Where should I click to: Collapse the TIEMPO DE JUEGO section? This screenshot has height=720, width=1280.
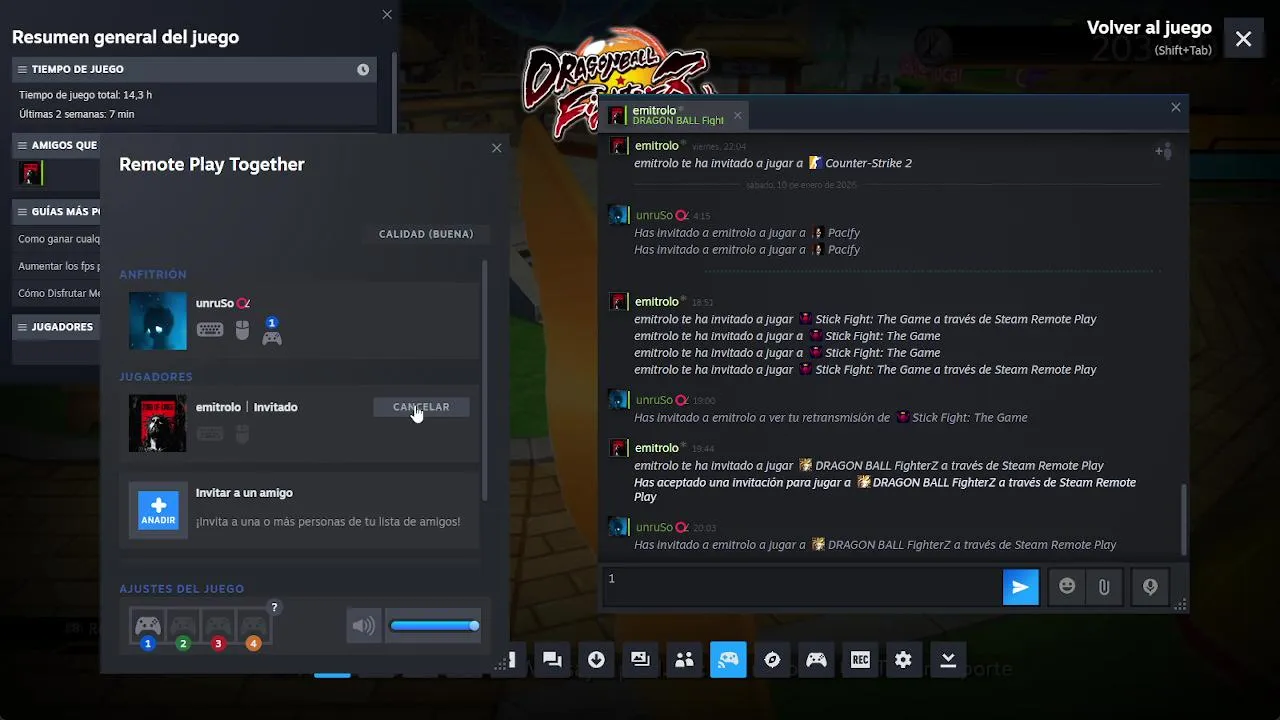pos(194,69)
